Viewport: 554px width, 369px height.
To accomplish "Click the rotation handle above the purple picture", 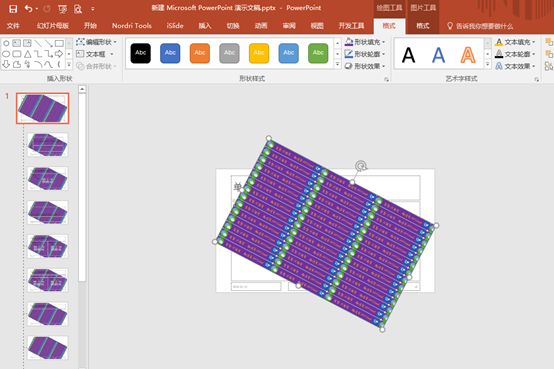I will (x=361, y=166).
